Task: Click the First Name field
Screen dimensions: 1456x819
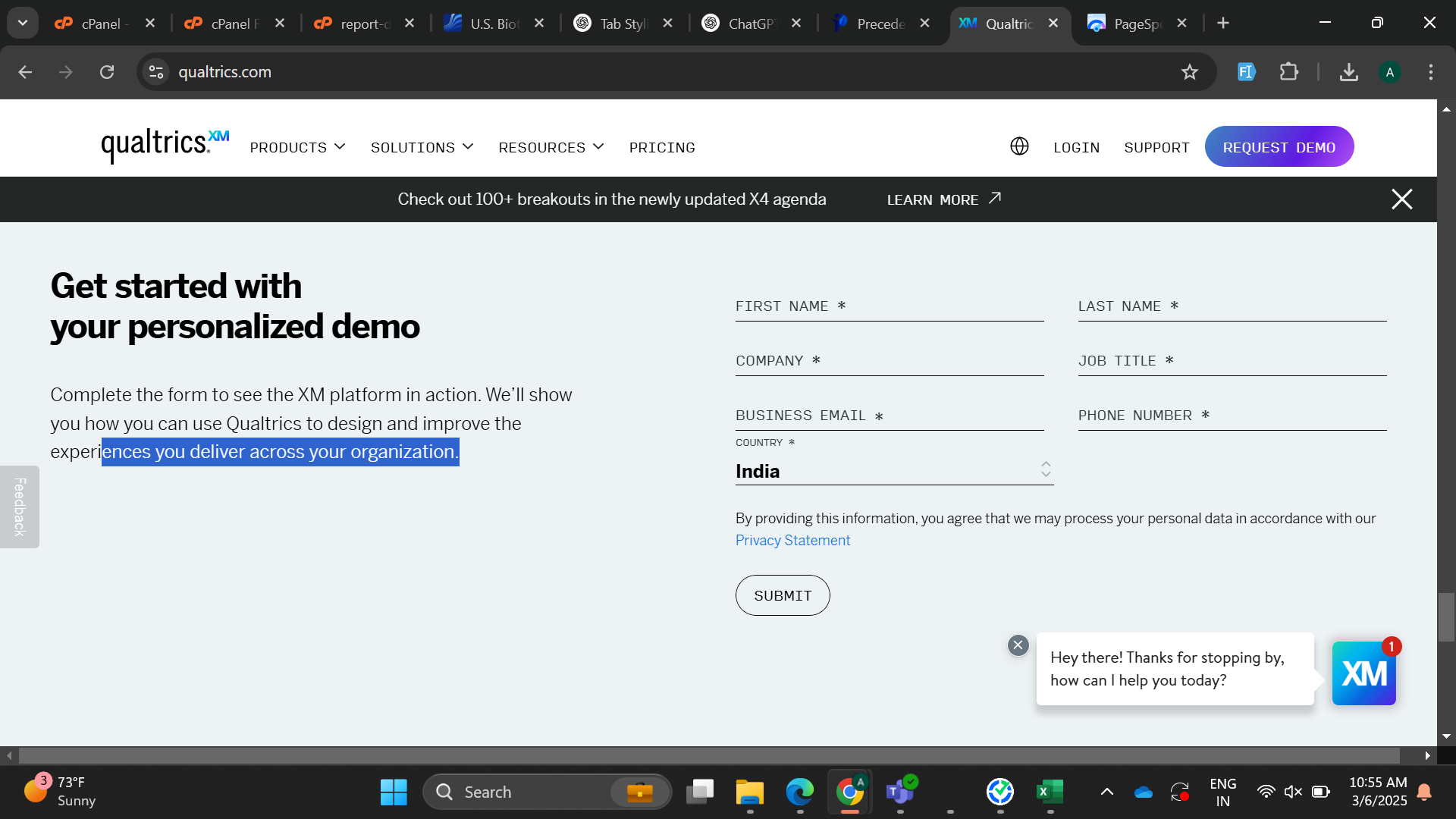Action: pyautogui.click(x=890, y=306)
